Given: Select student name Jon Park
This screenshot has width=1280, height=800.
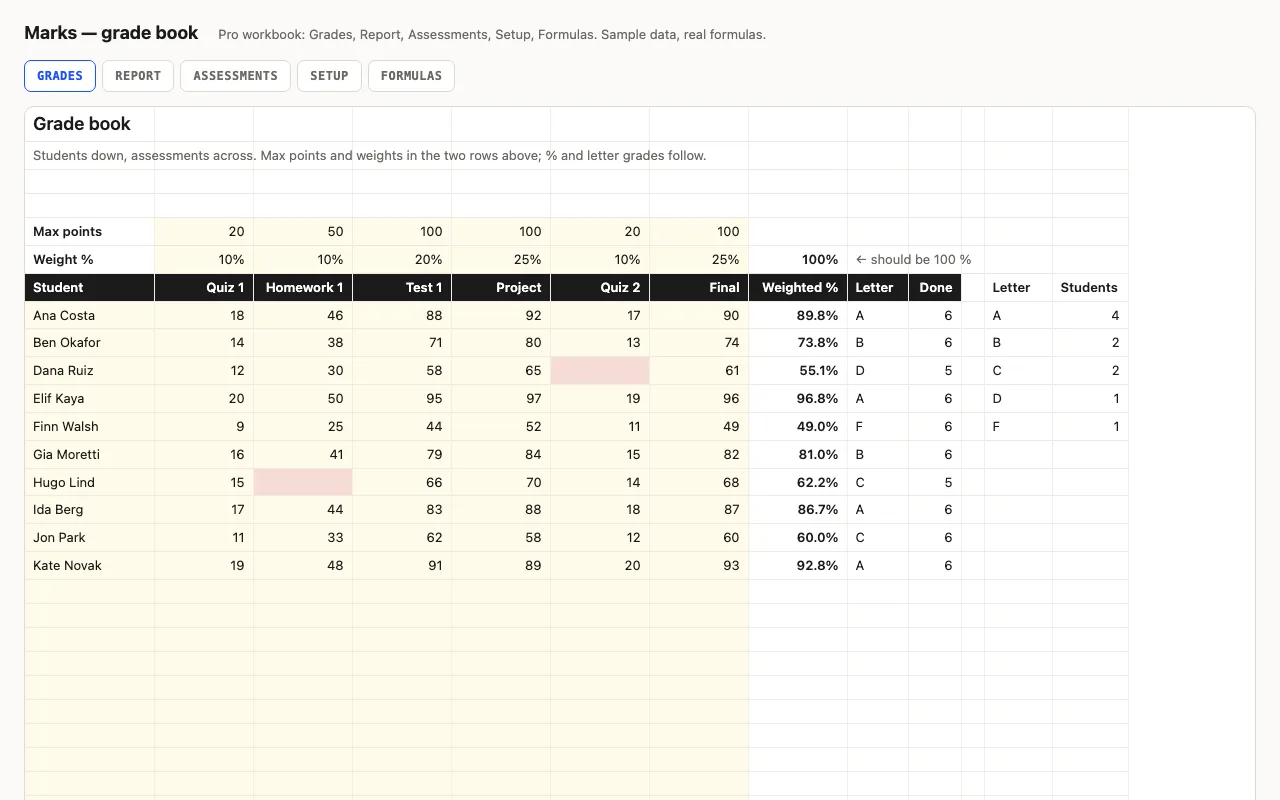Looking at the screenshot, I should [90, 538].
